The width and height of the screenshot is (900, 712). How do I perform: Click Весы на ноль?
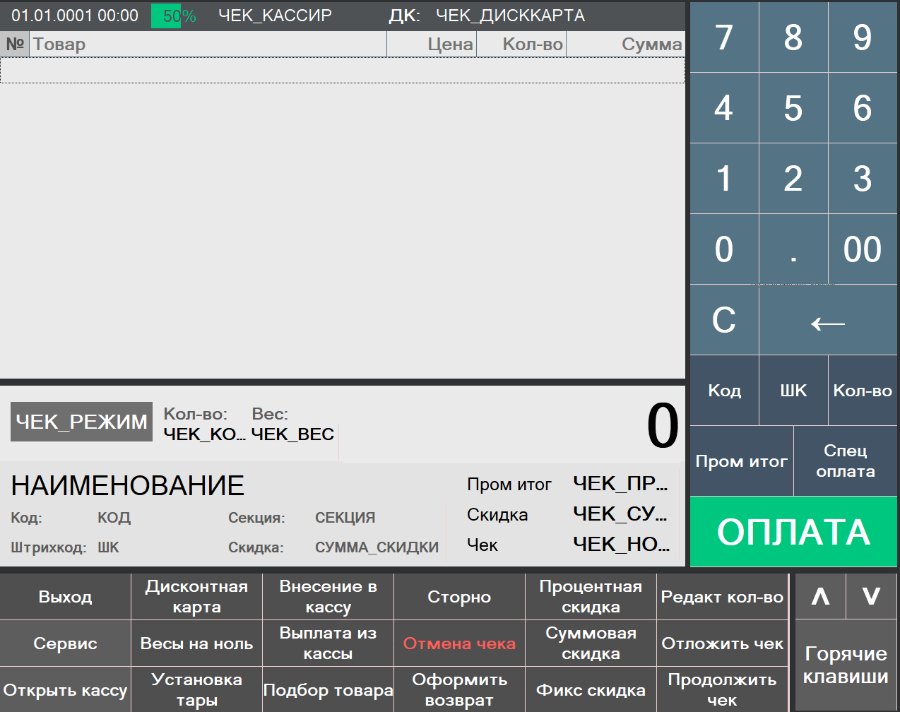point(196,643)
